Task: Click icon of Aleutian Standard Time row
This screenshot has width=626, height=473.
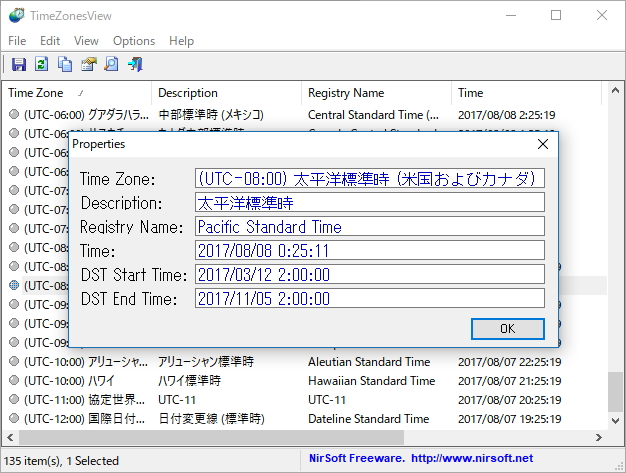Action: point(14,362)
